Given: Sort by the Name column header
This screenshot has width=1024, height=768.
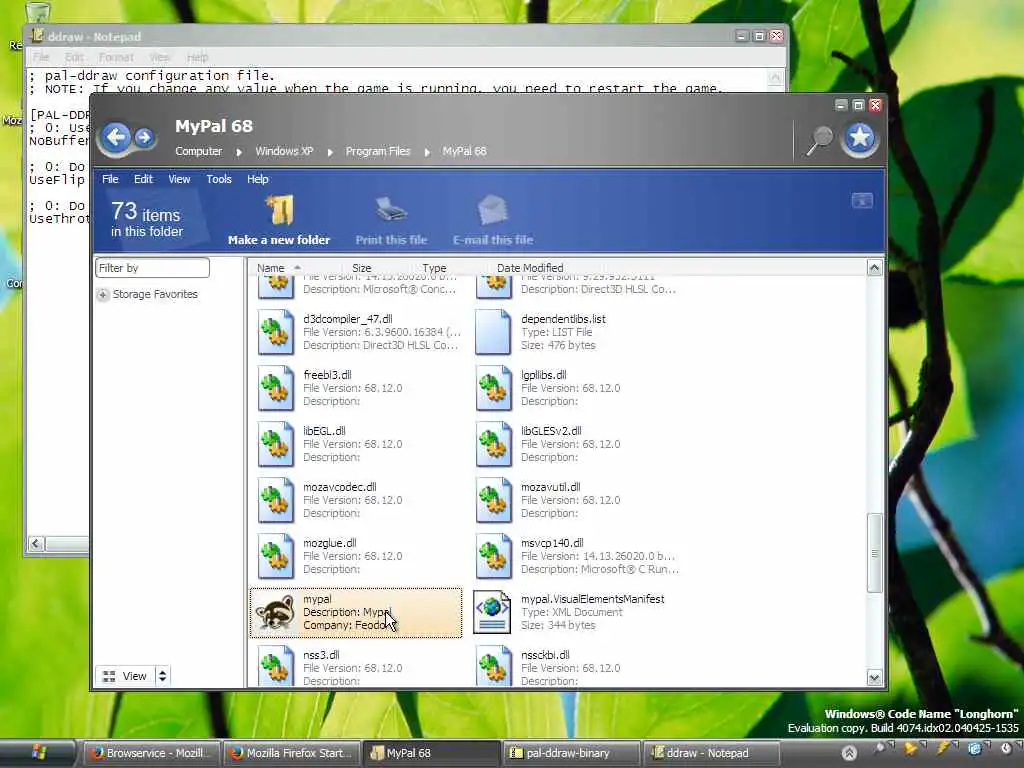Looking at the screenshot, I should tap(270, 268).
